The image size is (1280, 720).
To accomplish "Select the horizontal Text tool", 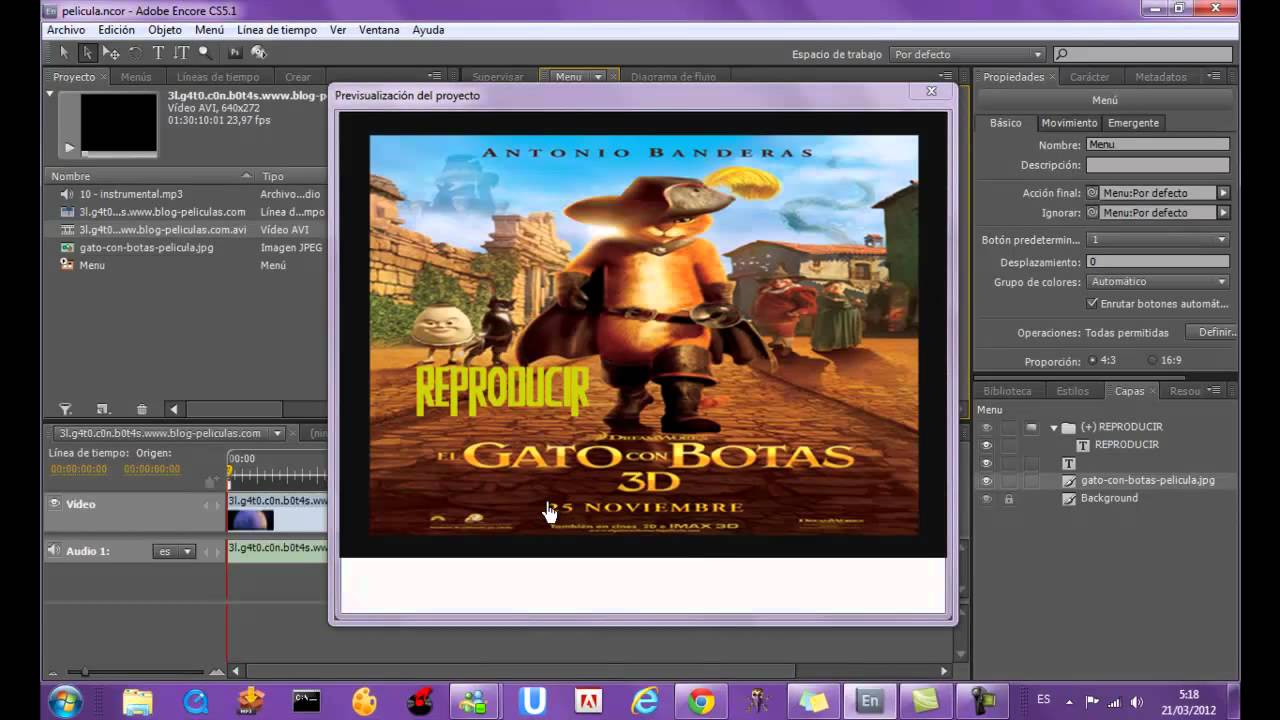I will (x=158, y=53).
